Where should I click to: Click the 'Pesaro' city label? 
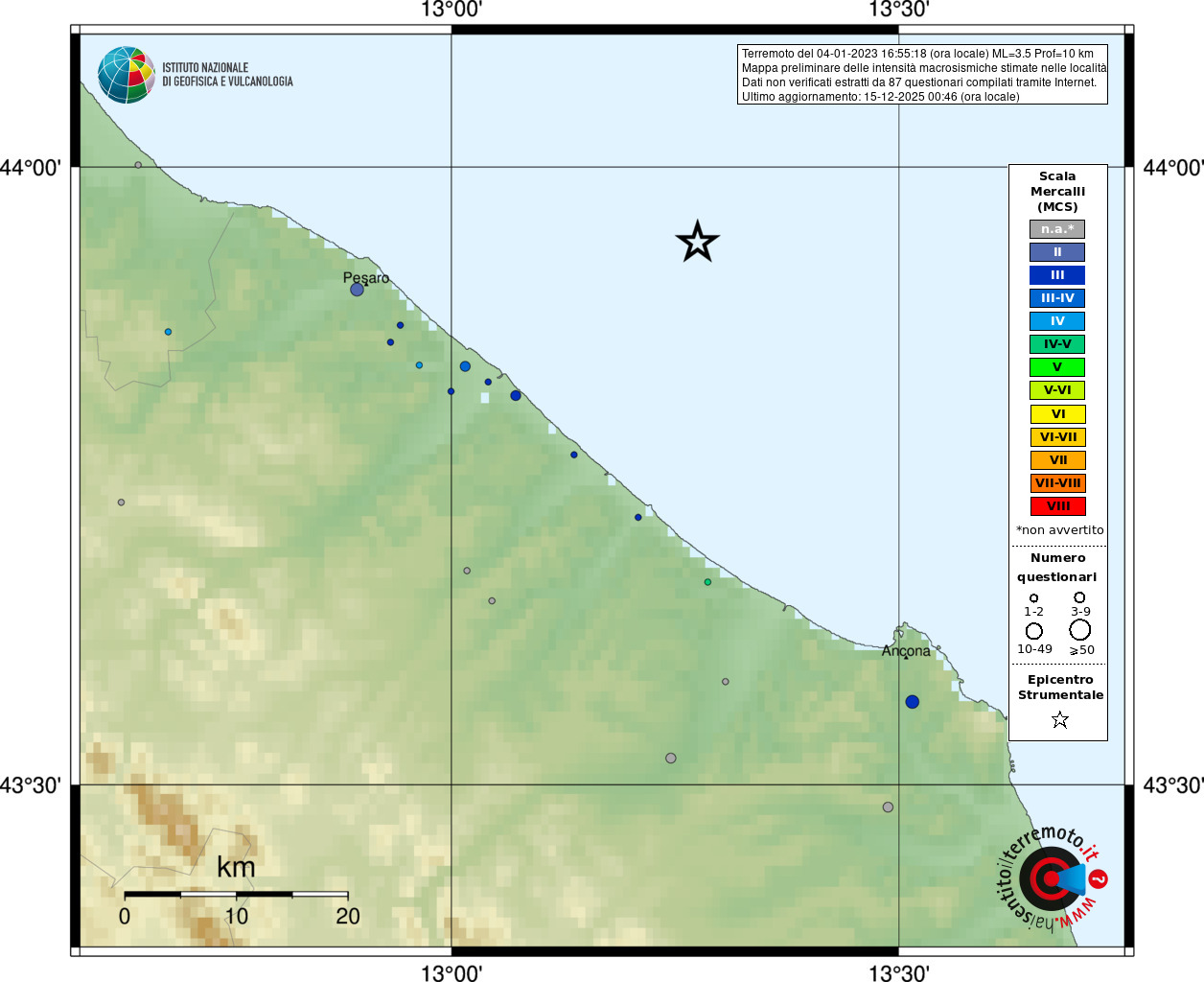pos(366,277)
